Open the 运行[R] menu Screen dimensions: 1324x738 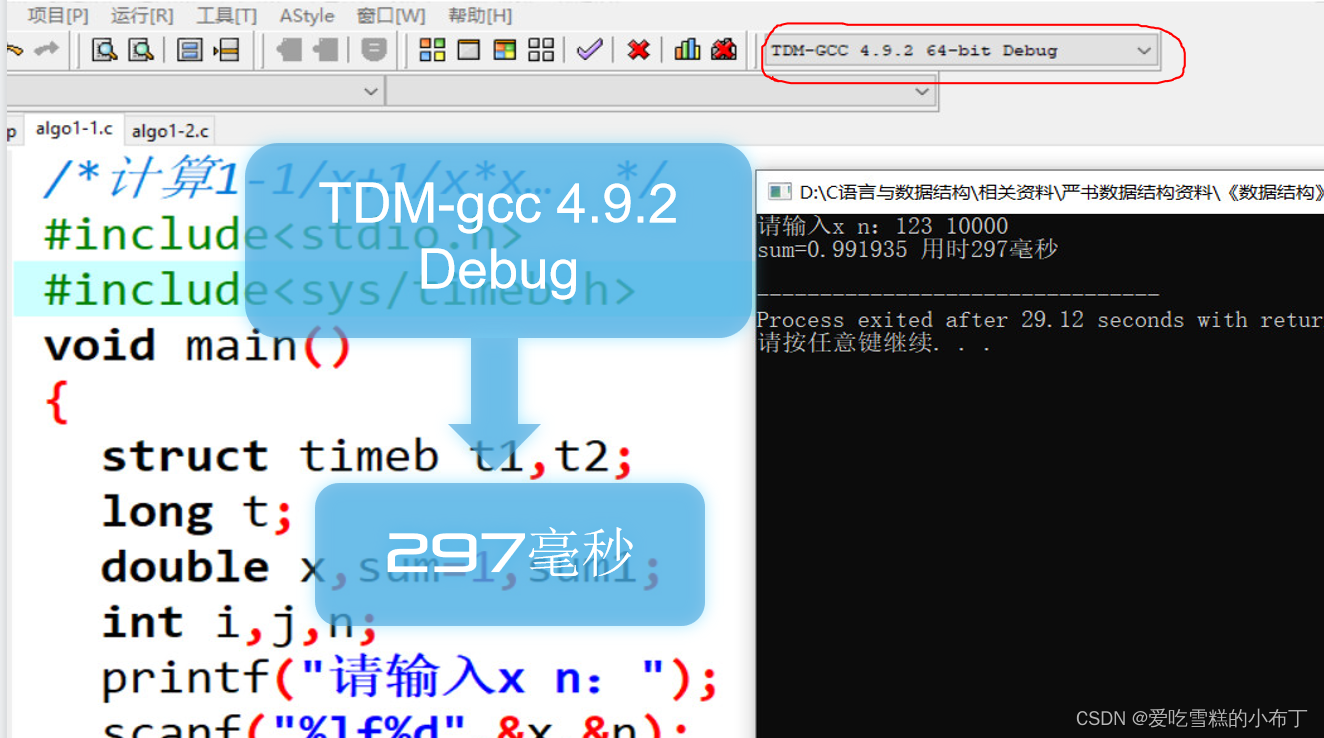click(142, 15)
